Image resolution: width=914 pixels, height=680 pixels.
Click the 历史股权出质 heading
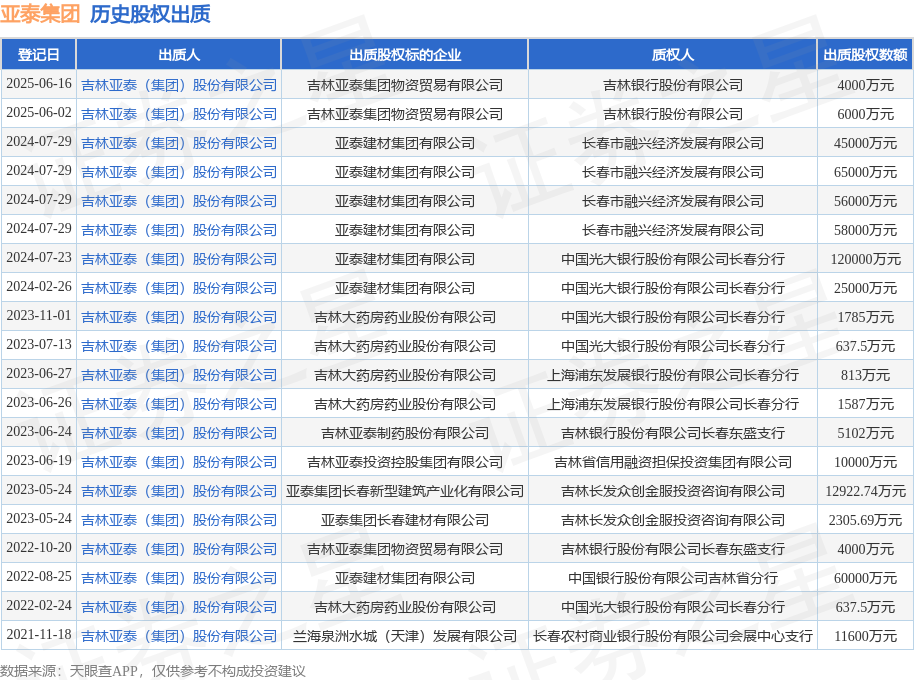tap(150, 14)
